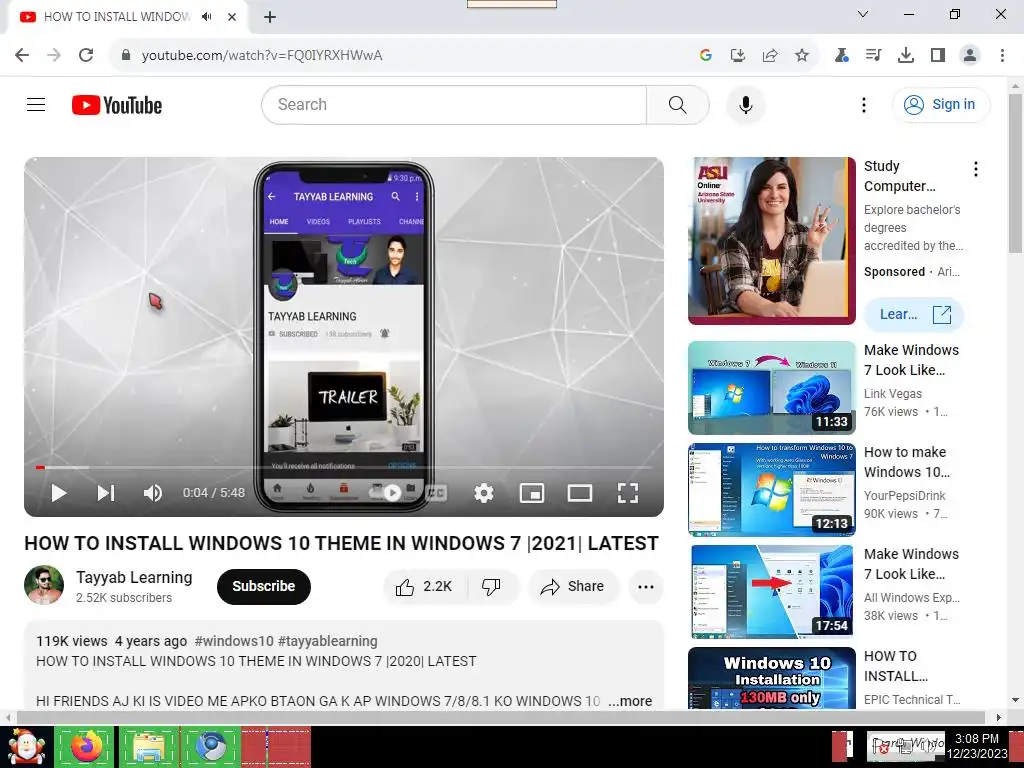Bookmark this tab with the star

[x=801, y=56]
